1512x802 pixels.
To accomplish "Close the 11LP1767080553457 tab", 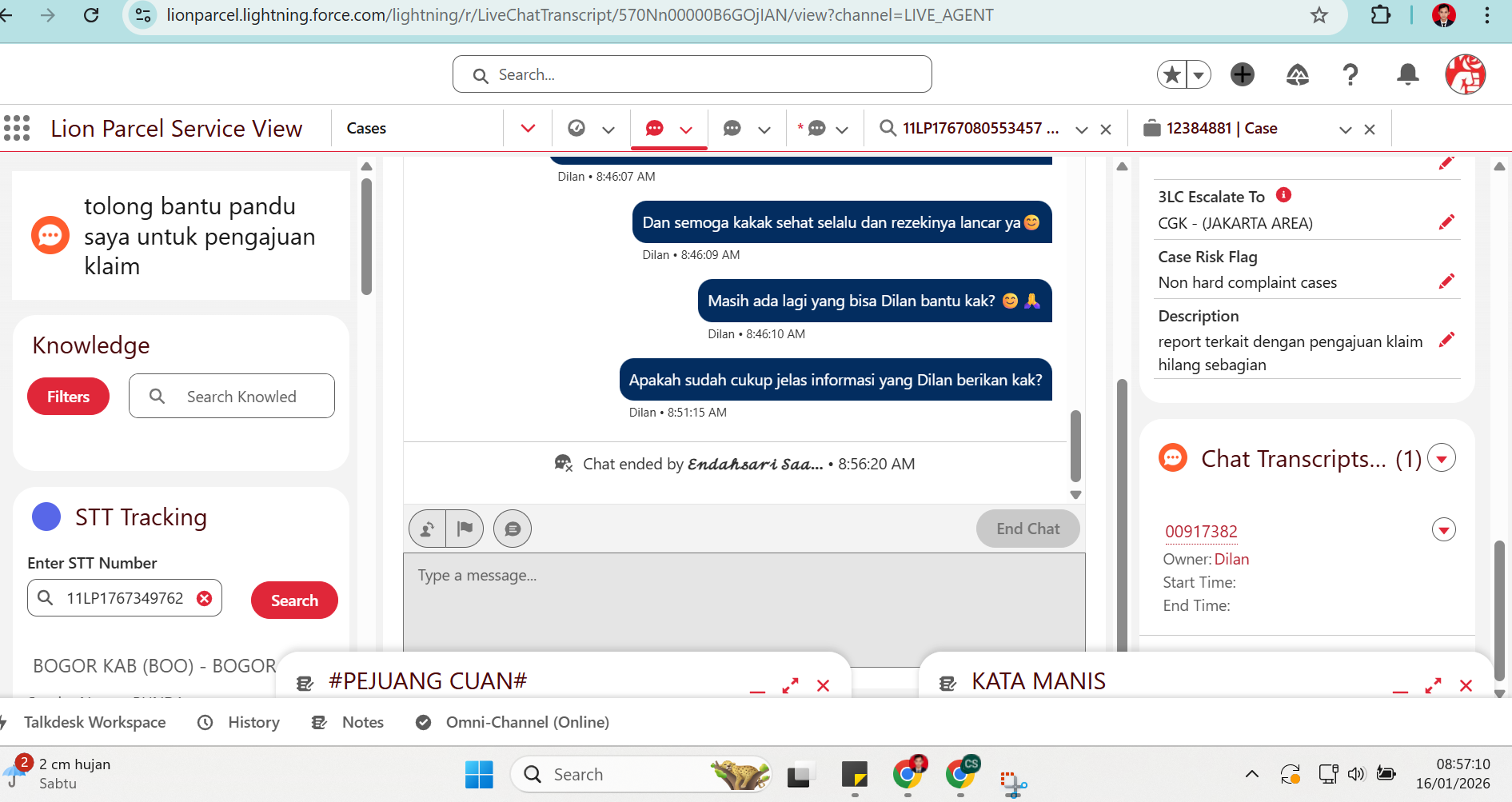I will (1106, 130).
